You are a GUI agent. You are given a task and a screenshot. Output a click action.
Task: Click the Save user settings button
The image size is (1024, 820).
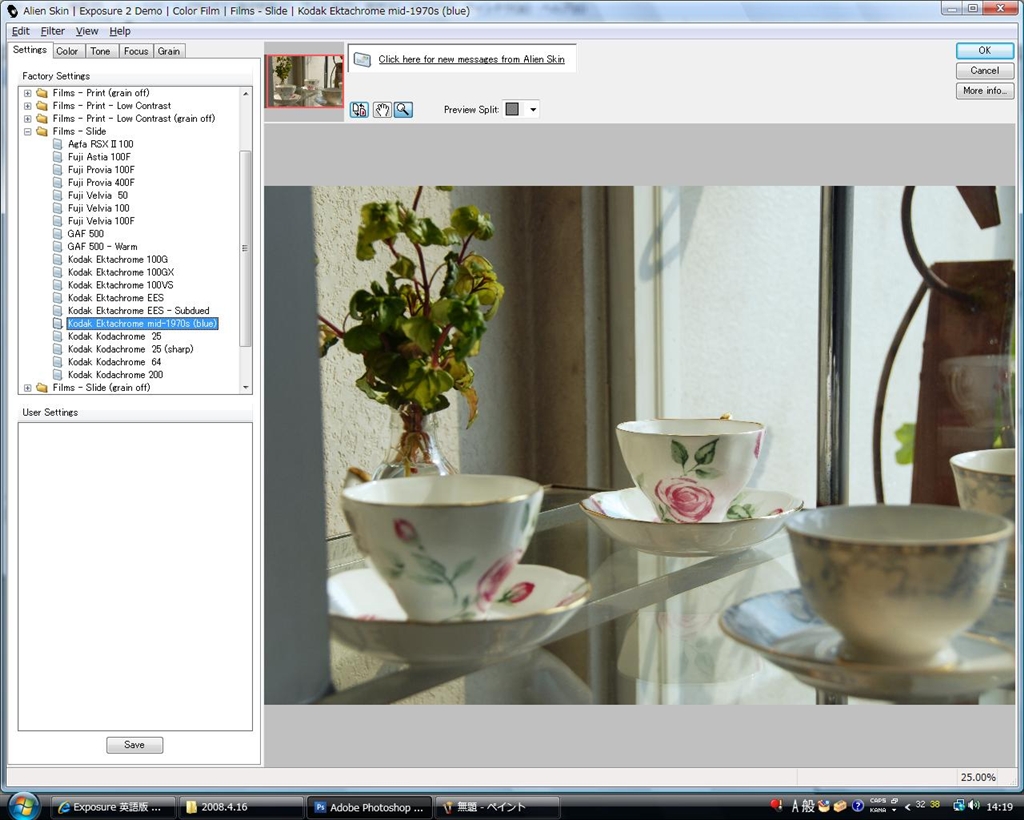(x=135, y=745)
